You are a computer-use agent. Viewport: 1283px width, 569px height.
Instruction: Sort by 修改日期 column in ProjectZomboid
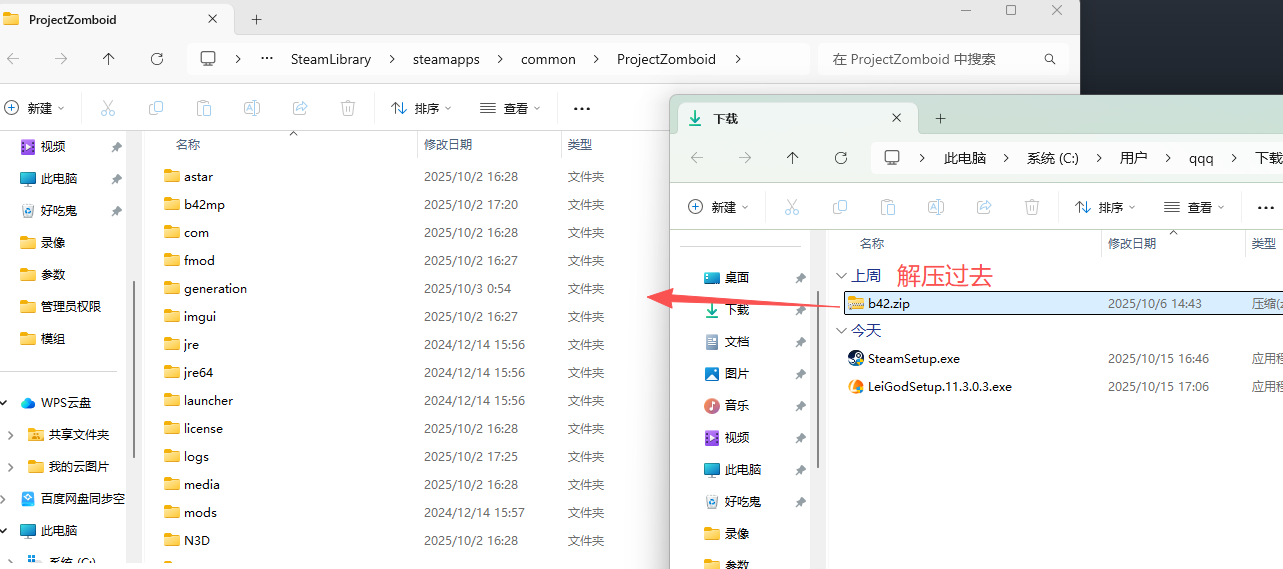pos(448,145)
